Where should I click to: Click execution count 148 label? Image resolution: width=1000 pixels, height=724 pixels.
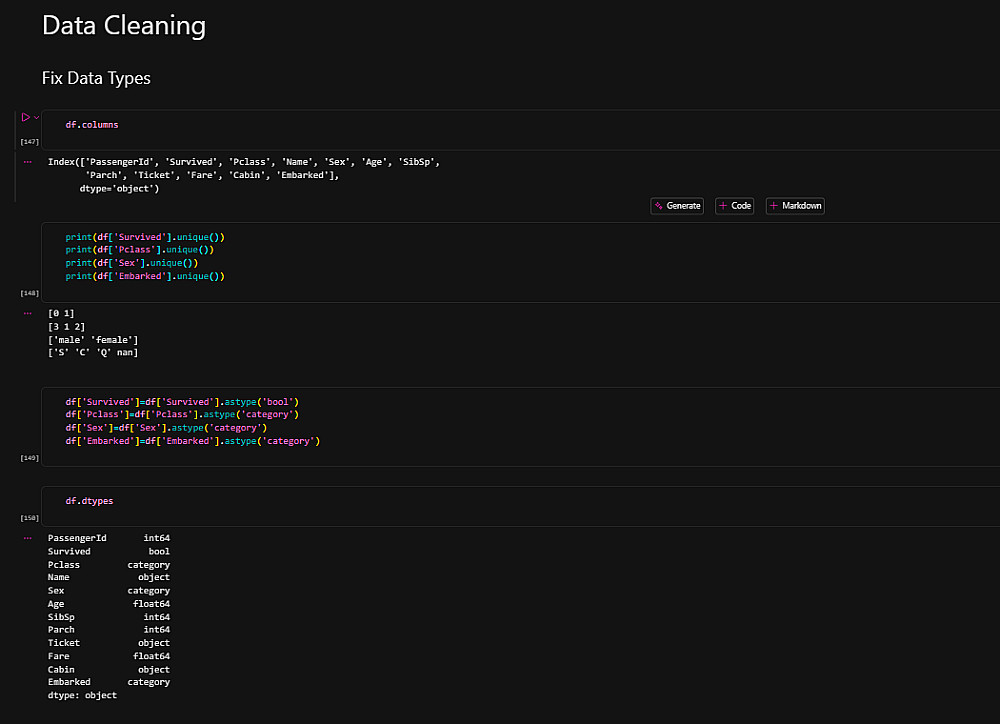pos(29,293)
